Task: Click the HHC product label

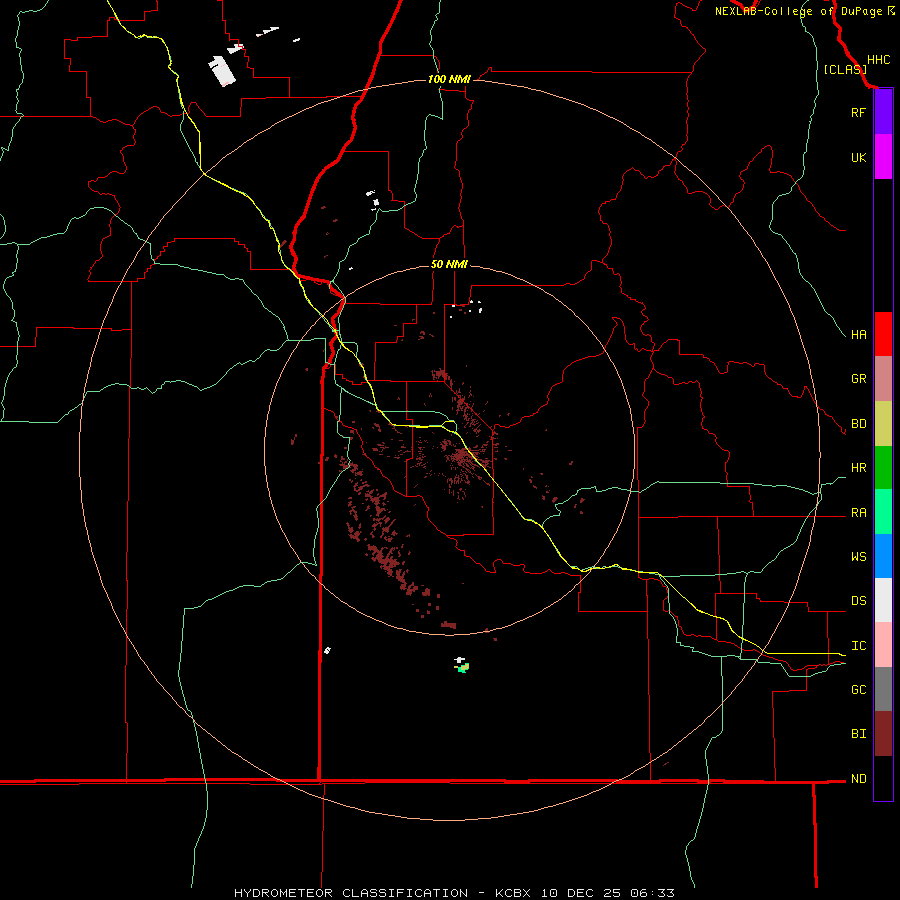Action: 878,60
